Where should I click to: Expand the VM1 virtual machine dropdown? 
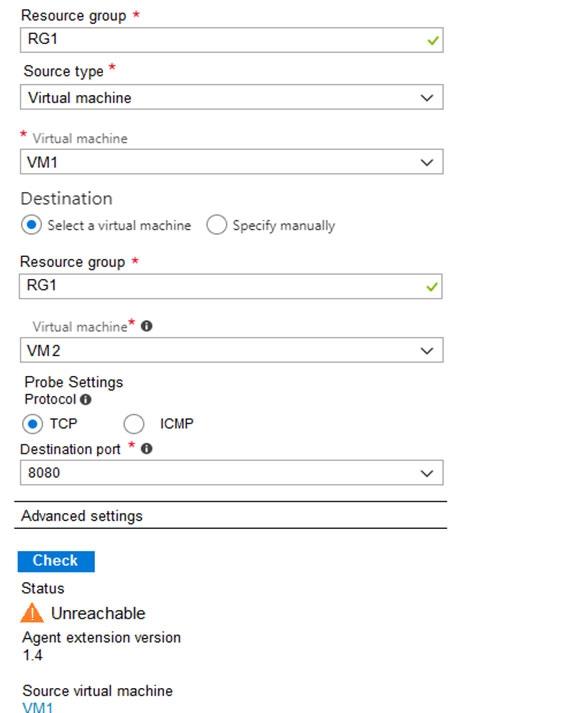click(x=231, y=161)
